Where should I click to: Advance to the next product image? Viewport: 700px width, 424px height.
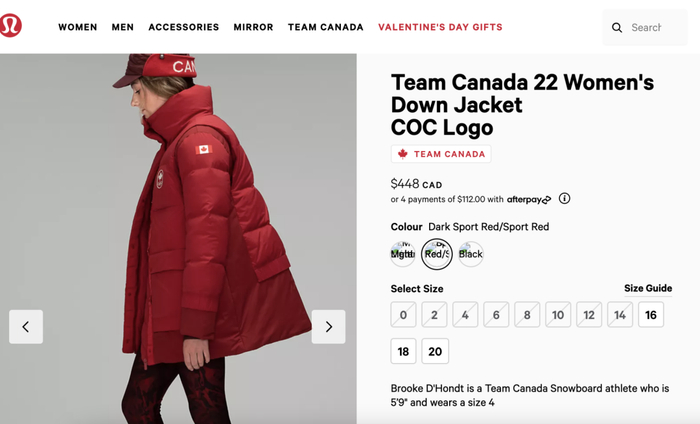click(x=328, y=327)
